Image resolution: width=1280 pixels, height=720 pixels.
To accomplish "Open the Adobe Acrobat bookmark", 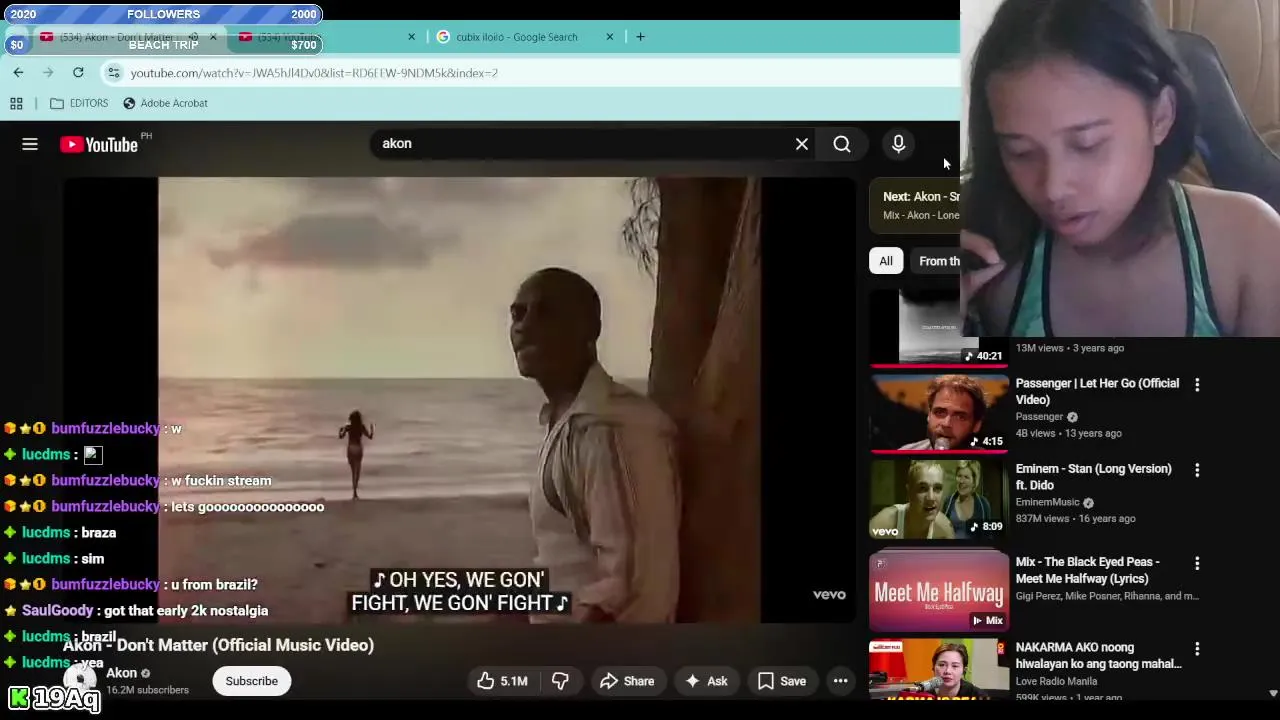I will coord(165,103).
